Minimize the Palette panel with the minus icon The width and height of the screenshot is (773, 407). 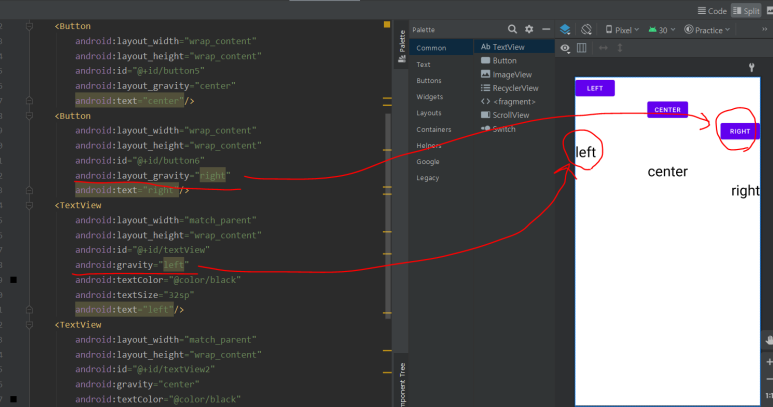[546, 30]
